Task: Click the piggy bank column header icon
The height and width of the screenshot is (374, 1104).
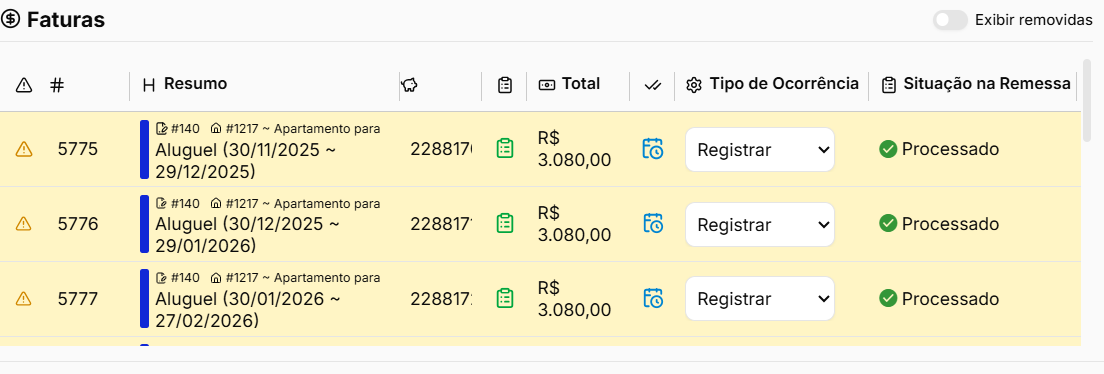Action: tap(409, 85)
